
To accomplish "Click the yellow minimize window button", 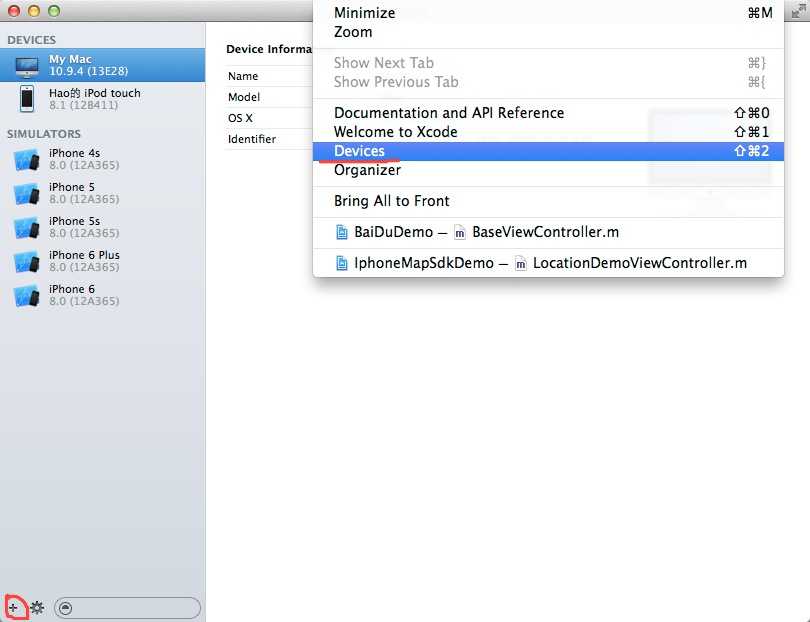I will pyautogui.click(x=34, y=11).
